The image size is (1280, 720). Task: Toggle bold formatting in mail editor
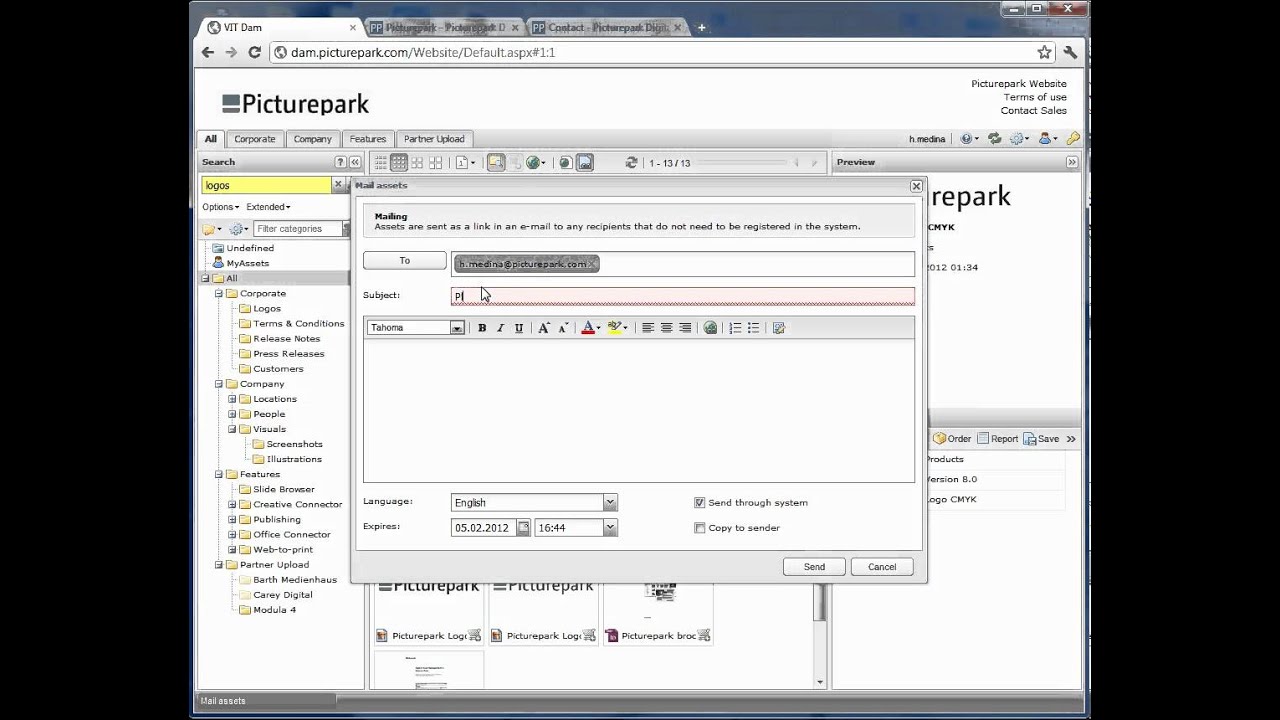pos(482,328)
